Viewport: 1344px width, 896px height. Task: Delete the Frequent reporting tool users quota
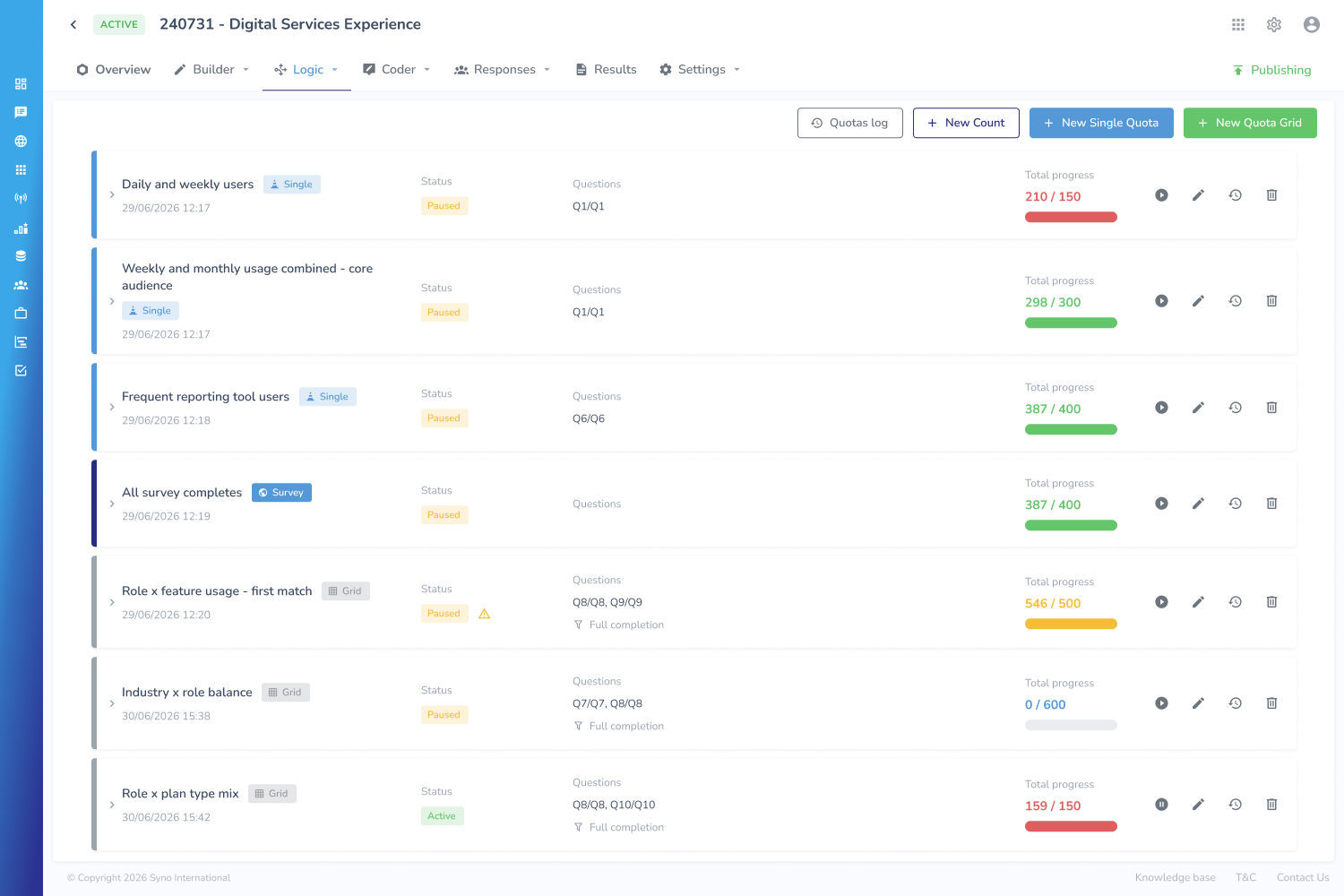point(1271,408)
